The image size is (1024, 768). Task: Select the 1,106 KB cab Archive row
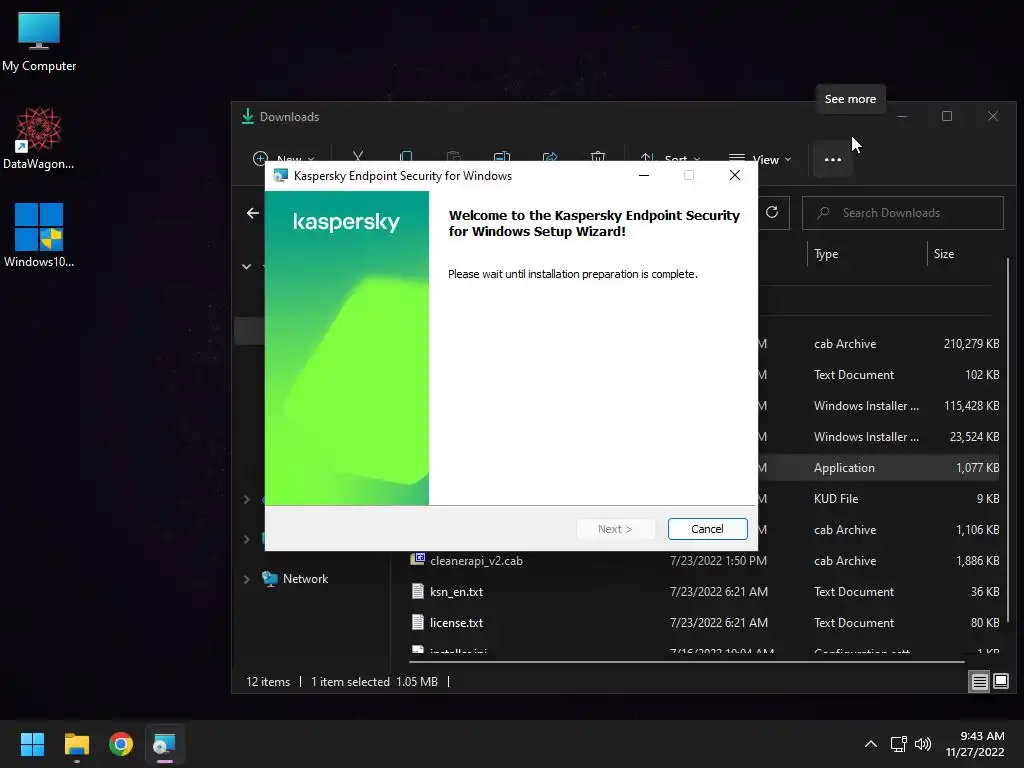[879, 530]
